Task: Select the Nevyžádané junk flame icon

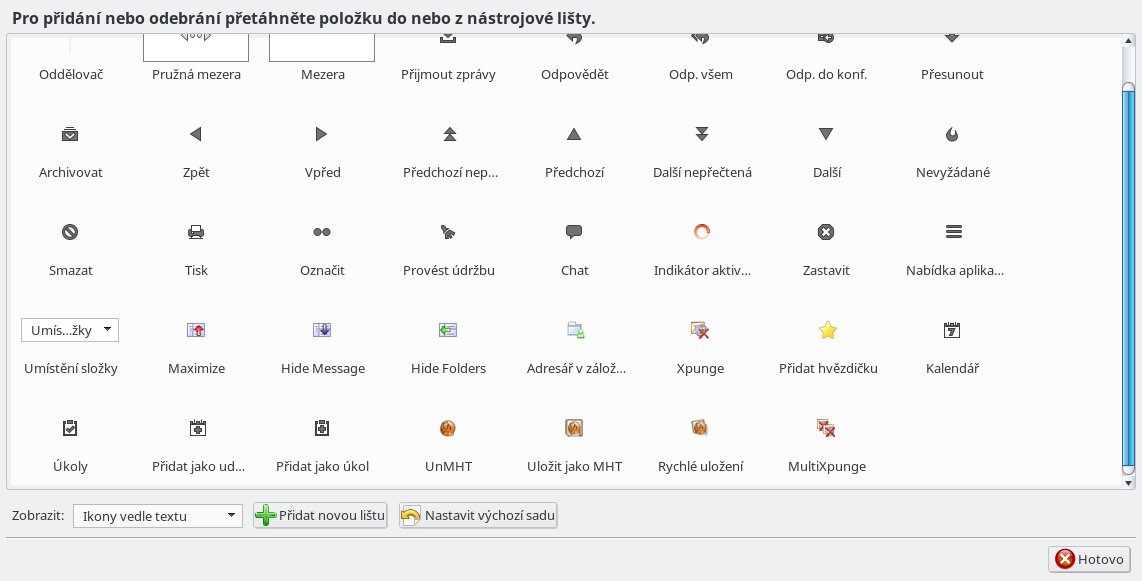Action: tap(952, 134)
